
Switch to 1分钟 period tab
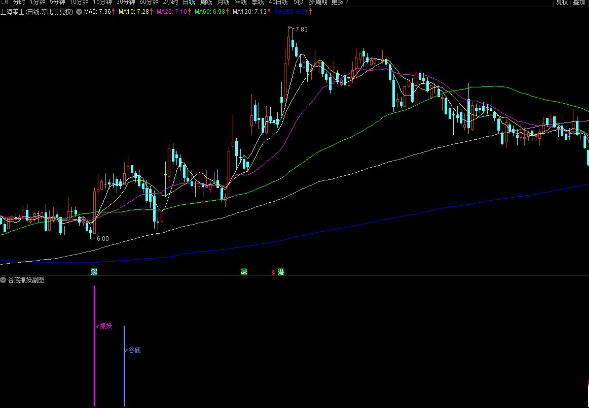click(37, 2)
